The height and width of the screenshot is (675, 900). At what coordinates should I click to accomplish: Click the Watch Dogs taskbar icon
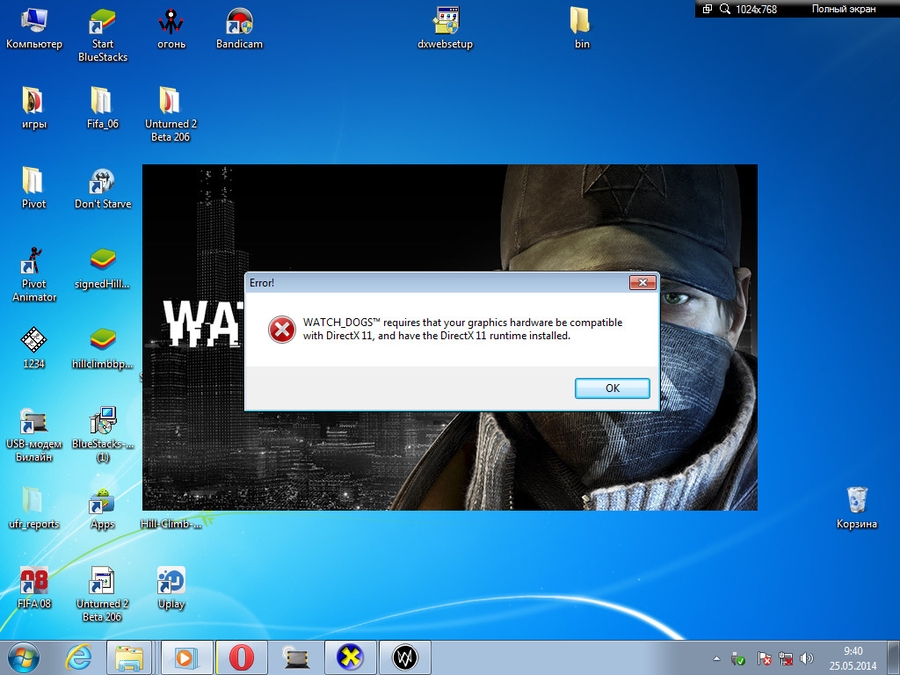pos(405,657)
